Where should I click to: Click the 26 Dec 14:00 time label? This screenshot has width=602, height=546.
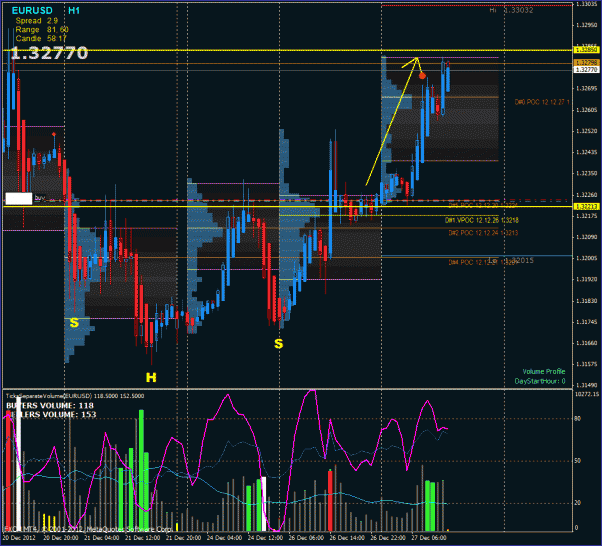pyautogui.click(x=347, y=538)
